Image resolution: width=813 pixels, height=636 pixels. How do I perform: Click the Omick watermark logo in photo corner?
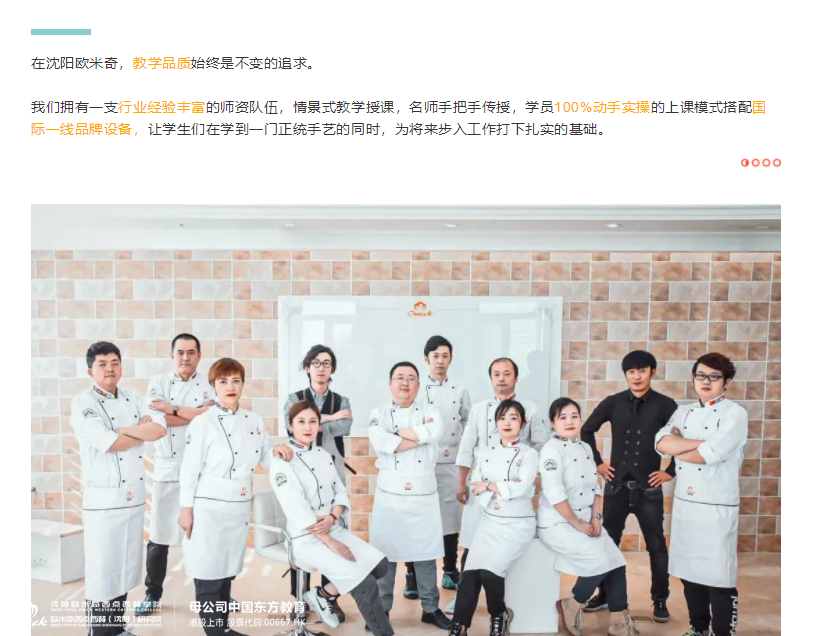pyautogui.click(x=38, y=614)
